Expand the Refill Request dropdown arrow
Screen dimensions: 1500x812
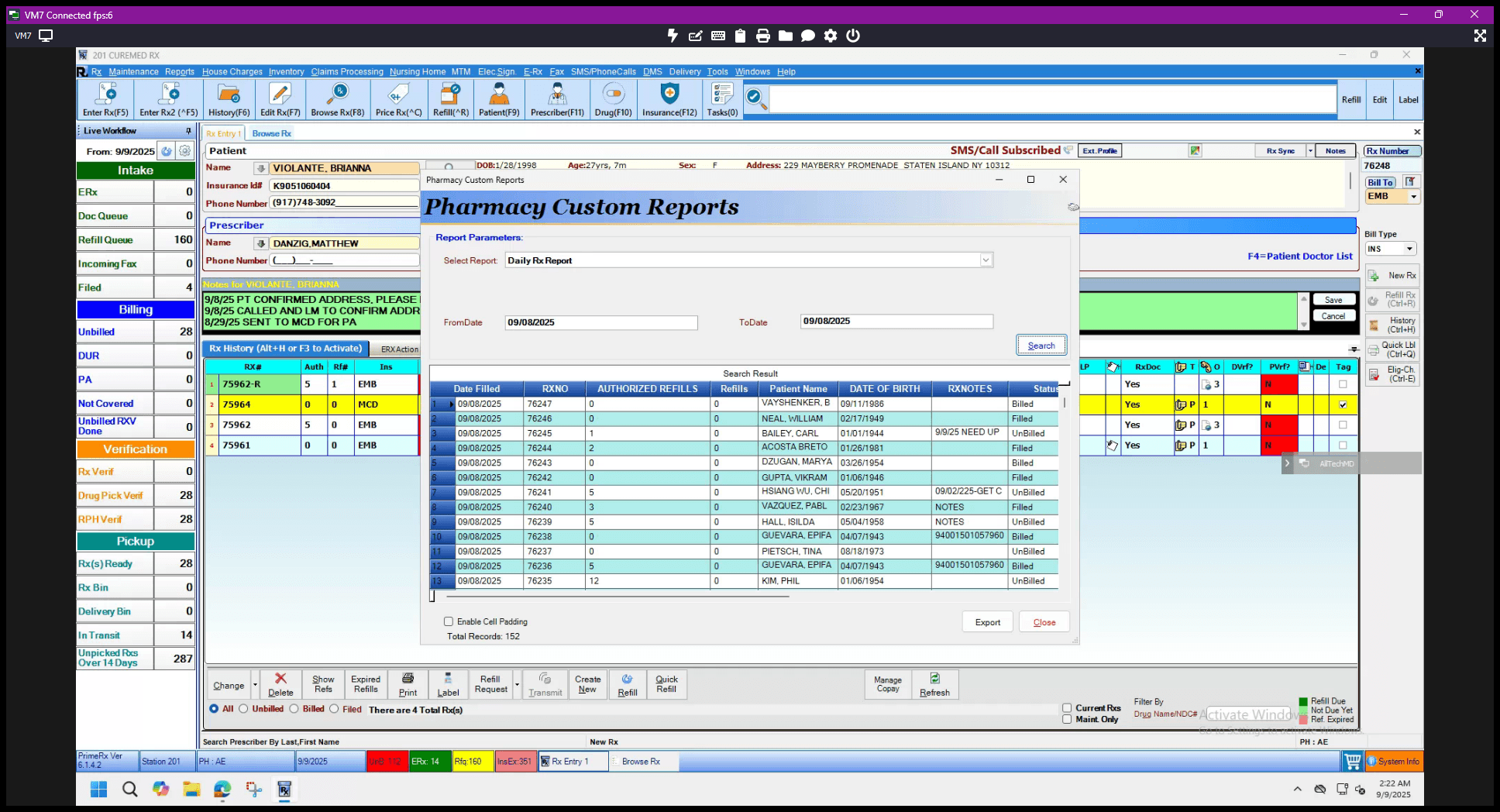tap(517, 686)
